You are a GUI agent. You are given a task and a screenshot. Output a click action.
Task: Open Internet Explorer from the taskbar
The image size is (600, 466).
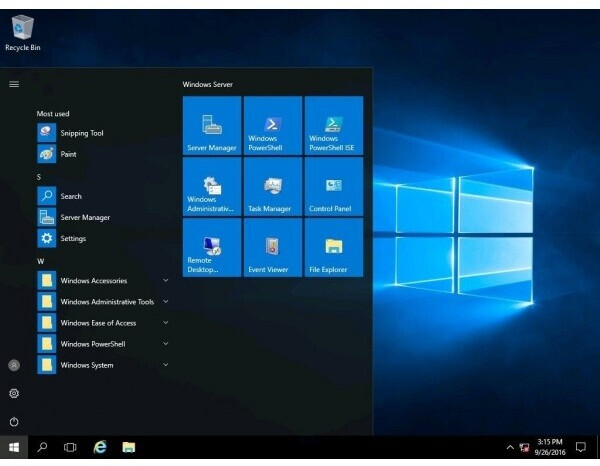point(99,447)
